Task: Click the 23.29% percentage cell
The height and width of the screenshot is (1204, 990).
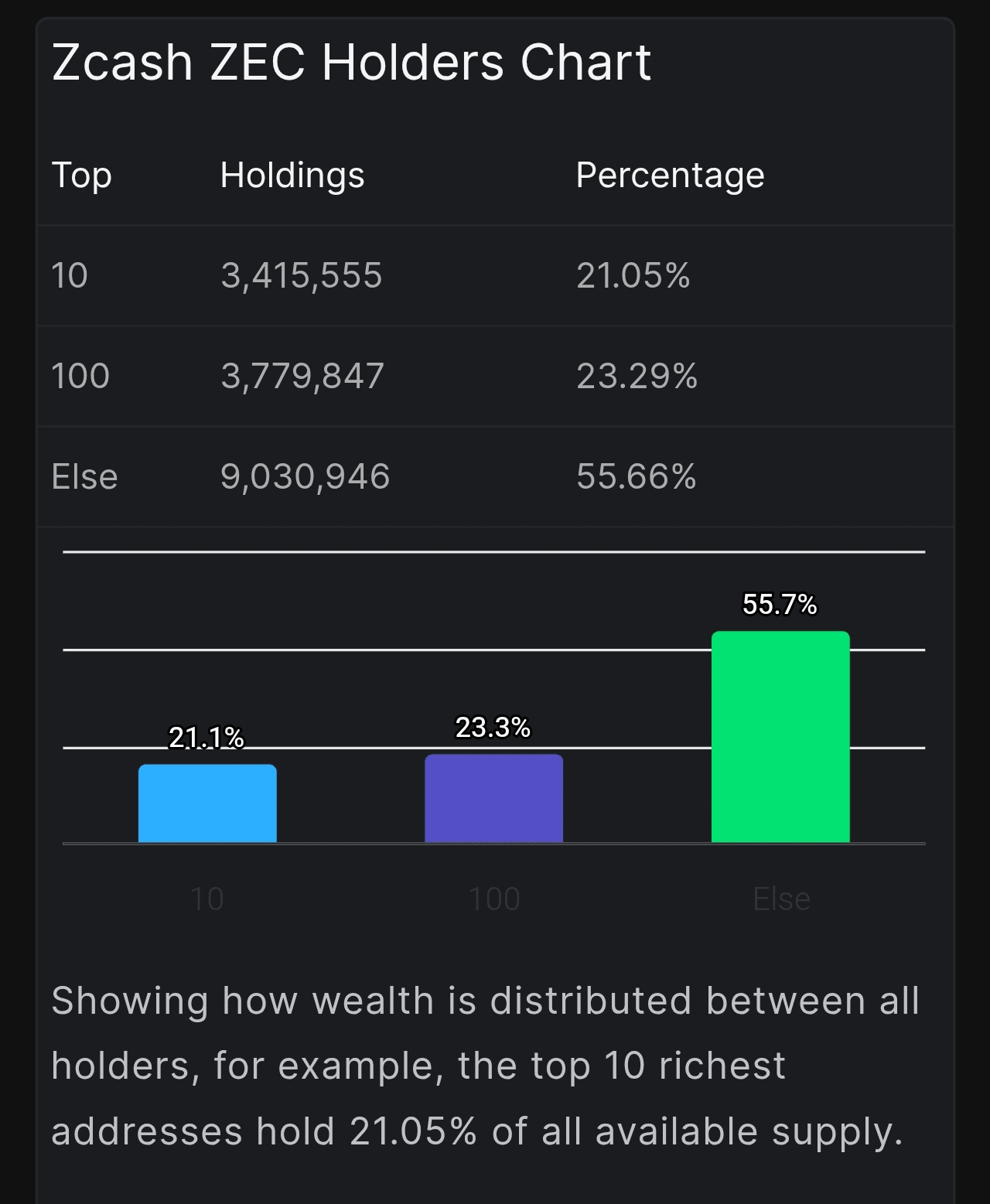Action: pos(637,376)
